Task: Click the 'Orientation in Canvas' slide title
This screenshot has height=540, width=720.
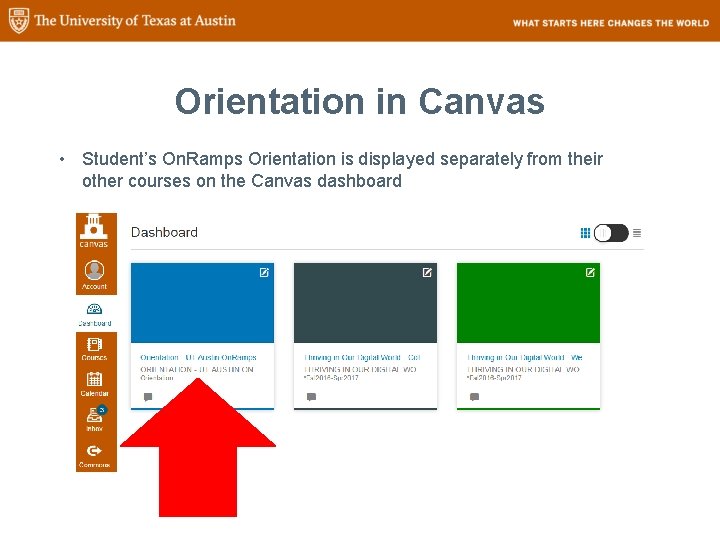Action: click(360, 101)
